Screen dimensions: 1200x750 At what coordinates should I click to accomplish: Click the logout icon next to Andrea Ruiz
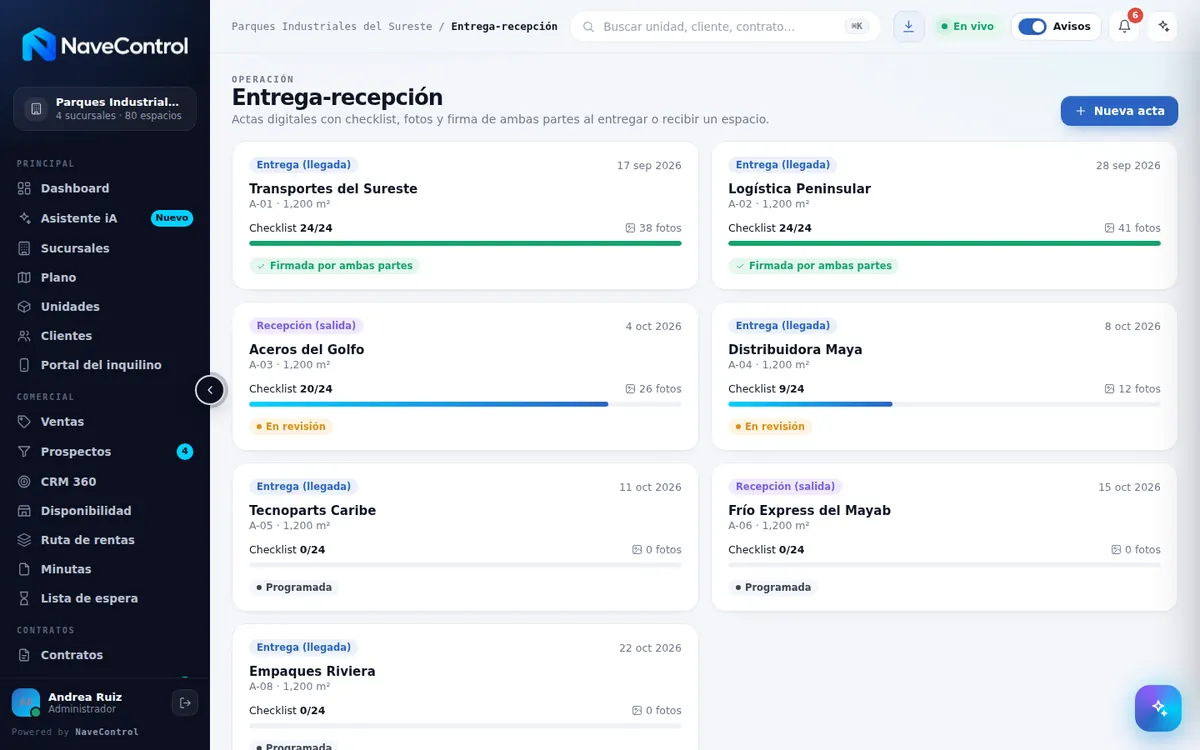coord(185,703)
